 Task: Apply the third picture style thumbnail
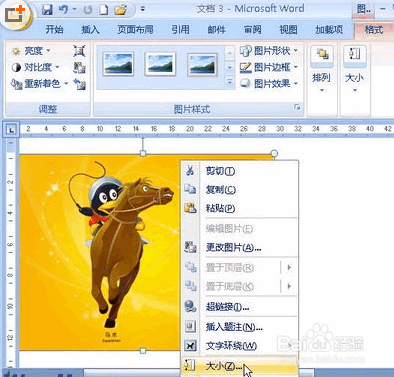click(x=202, y=64)
